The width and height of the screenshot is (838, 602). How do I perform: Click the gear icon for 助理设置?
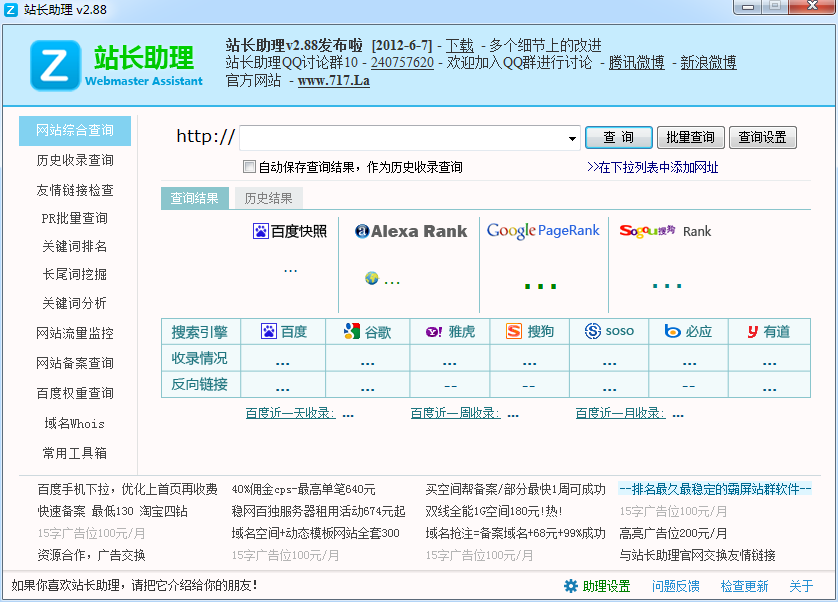coord(571,586)
